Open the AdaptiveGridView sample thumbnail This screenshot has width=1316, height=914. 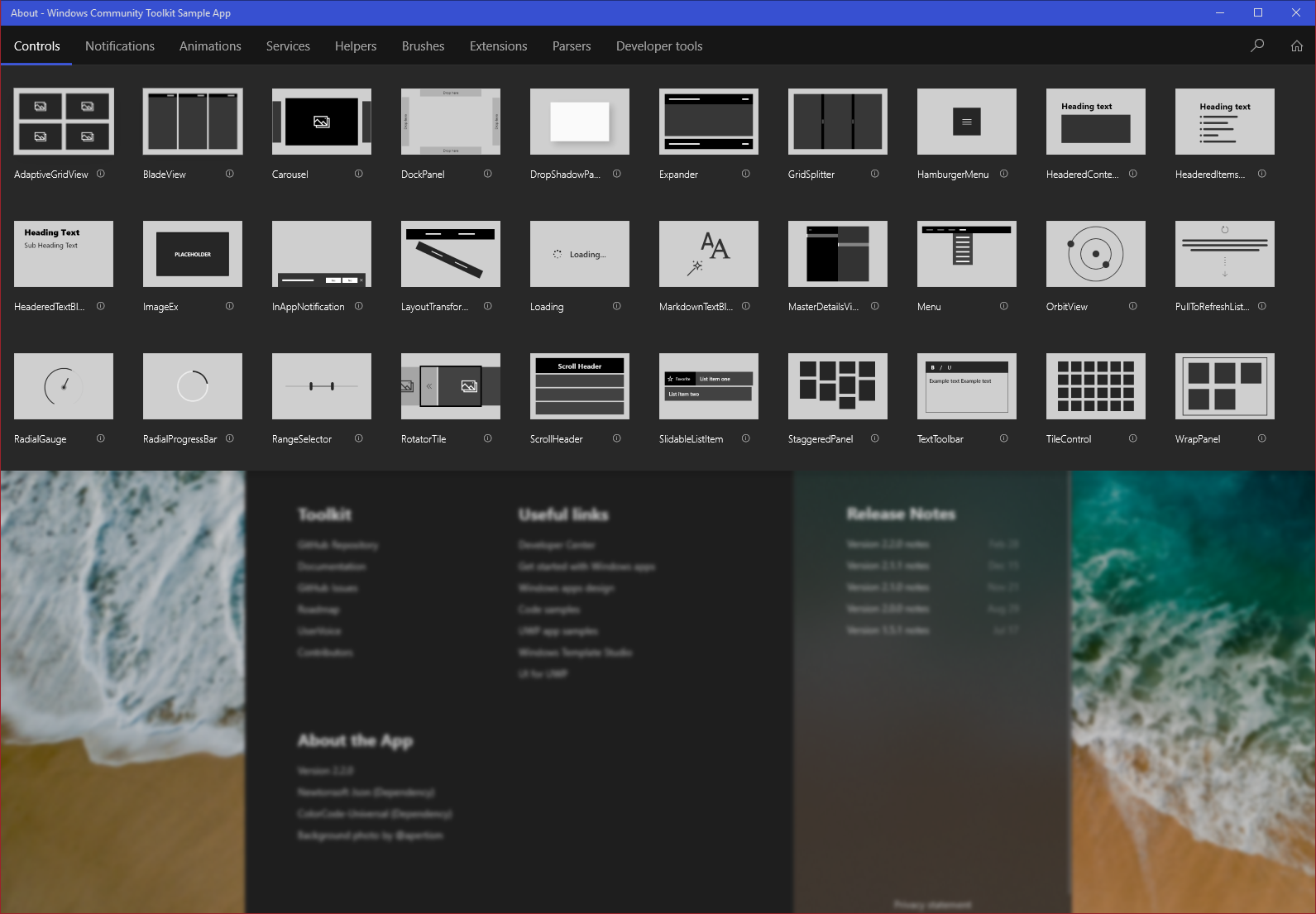[64, 122]
